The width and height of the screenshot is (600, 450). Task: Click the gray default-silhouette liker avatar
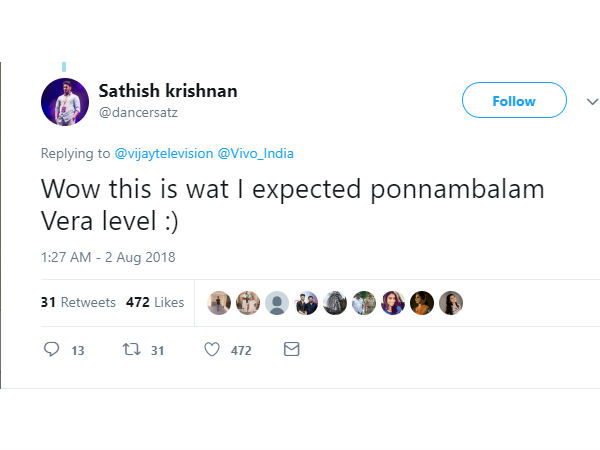(x=277, y=302)
